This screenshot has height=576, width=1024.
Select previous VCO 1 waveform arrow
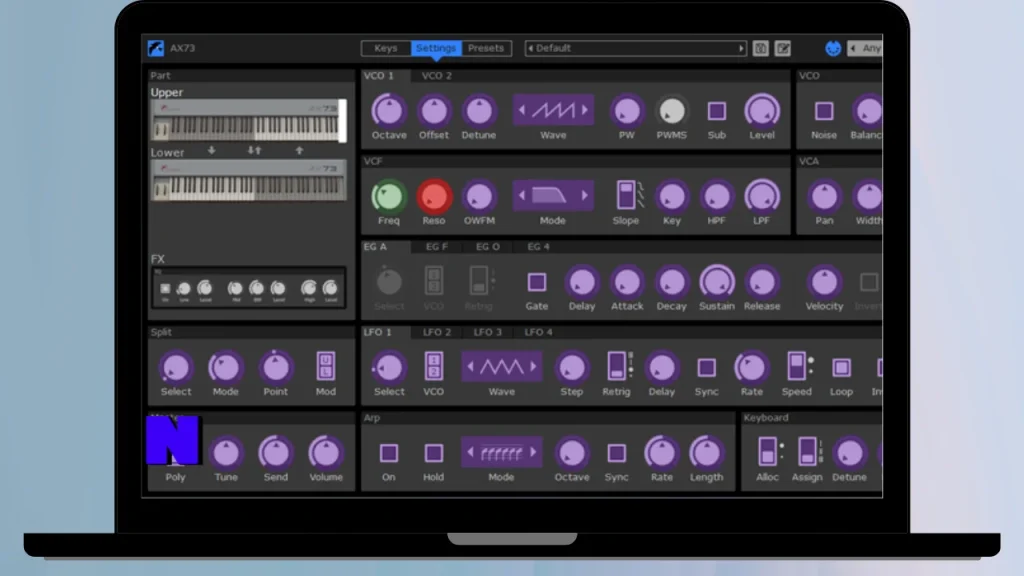[521, 110]
